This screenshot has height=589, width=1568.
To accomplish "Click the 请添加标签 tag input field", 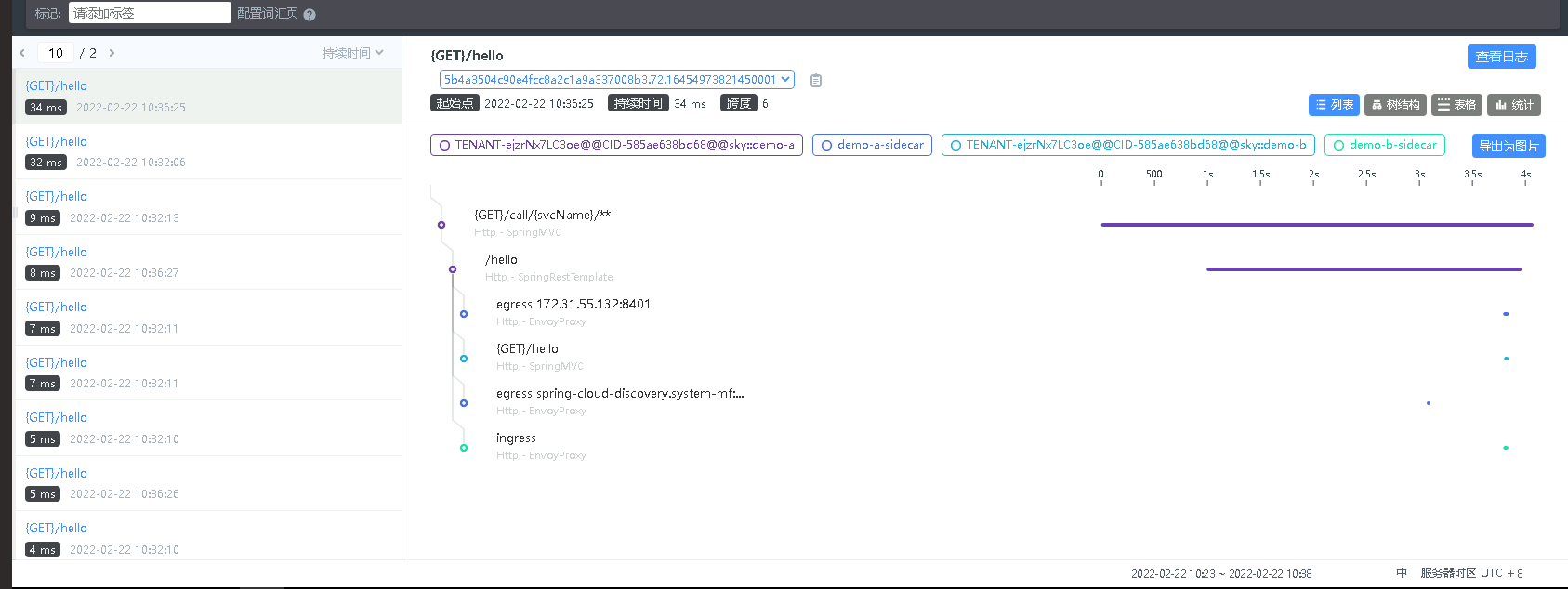I will [x=150, y=13].
